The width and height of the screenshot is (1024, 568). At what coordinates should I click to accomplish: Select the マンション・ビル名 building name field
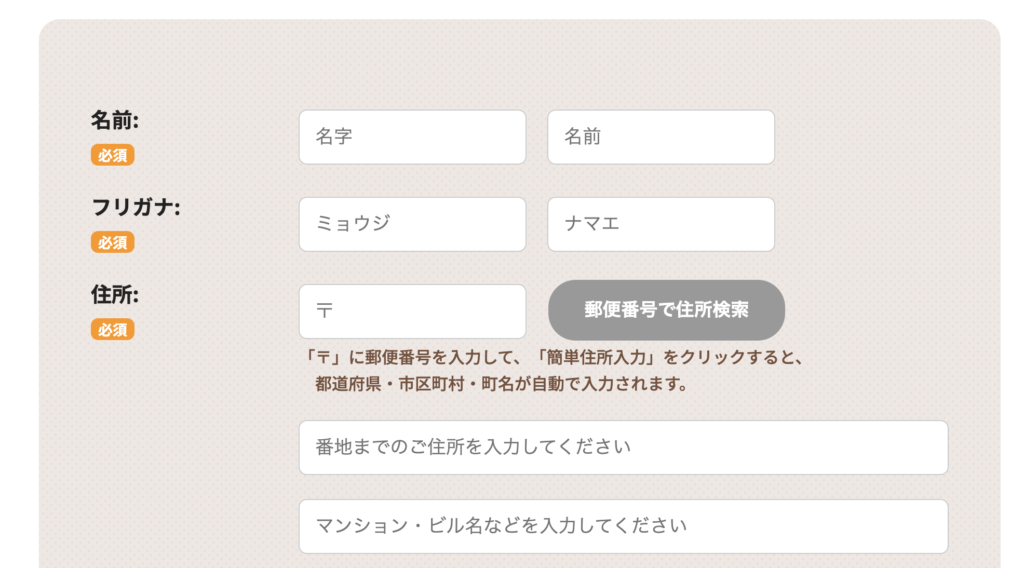(623, 526)
